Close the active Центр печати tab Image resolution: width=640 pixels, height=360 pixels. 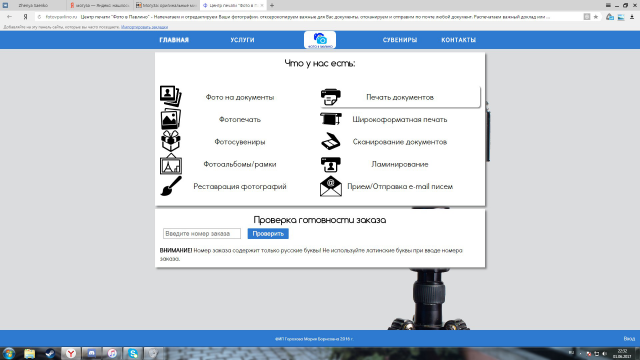pos(262,5)
